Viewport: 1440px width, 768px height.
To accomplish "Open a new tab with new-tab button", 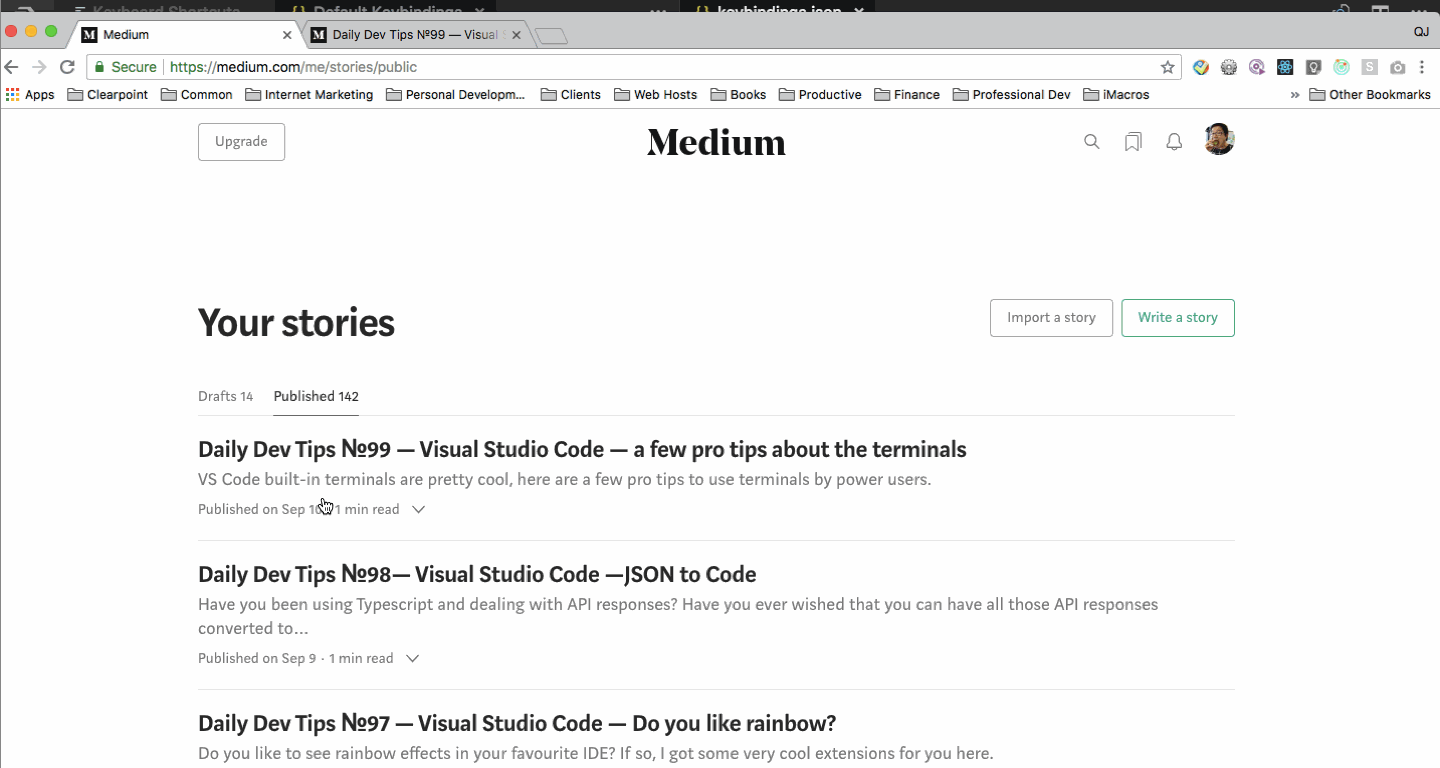I will tap(552, 36).
